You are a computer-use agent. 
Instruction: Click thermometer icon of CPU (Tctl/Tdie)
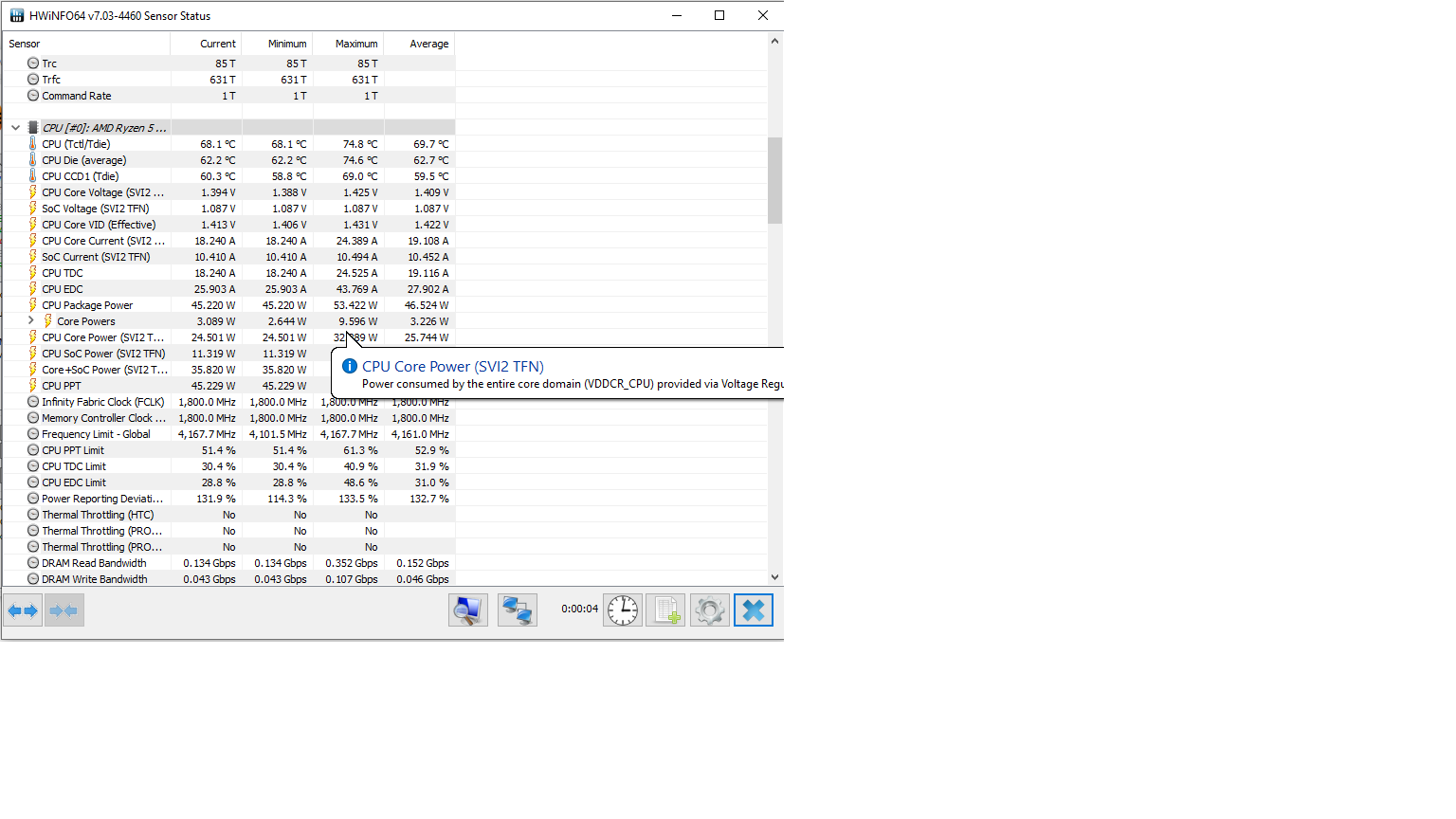32,144
